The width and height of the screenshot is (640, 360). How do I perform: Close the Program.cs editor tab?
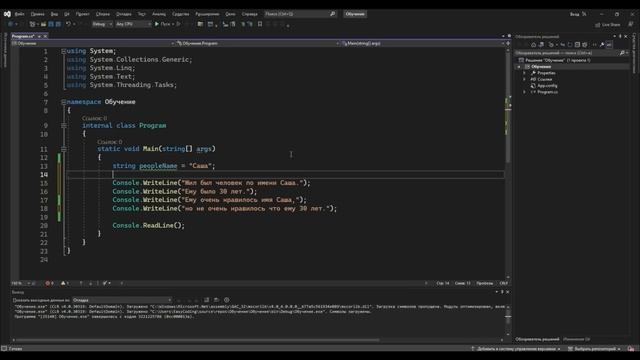(45, 36)
